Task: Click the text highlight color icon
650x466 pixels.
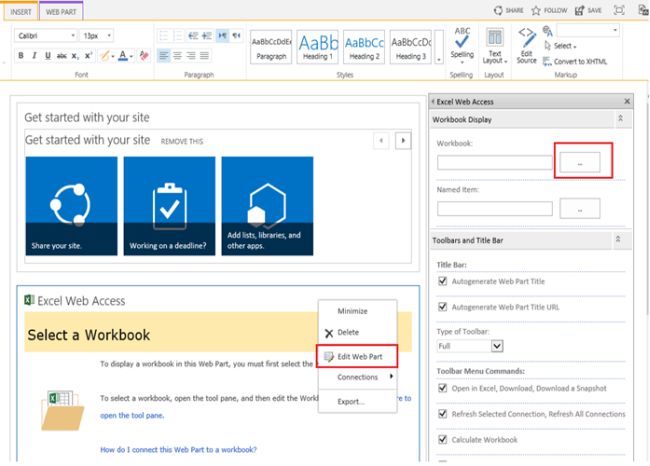Action: (x=105, y=56)
